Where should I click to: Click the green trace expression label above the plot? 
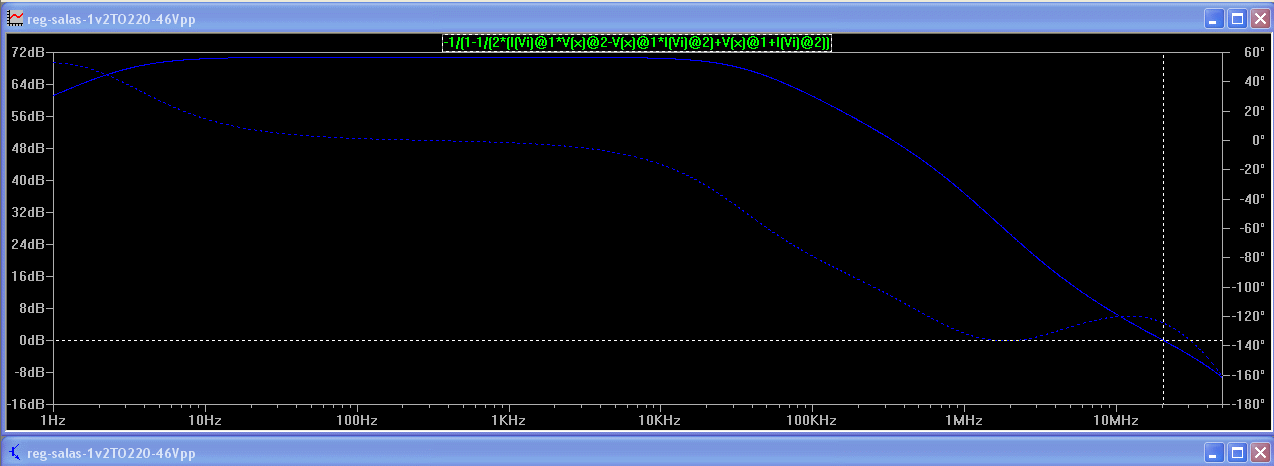click(x=637, y=43)
